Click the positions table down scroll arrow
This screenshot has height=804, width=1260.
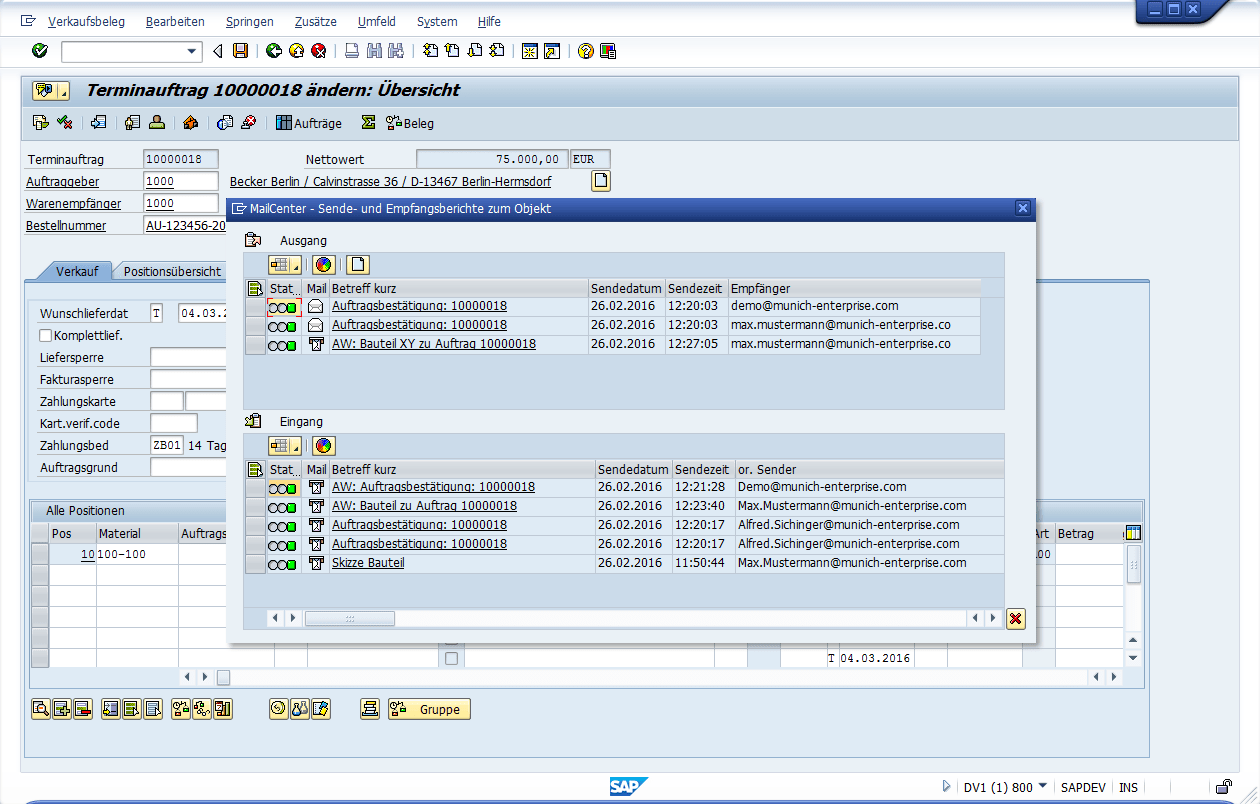(x=1133, y=658)
